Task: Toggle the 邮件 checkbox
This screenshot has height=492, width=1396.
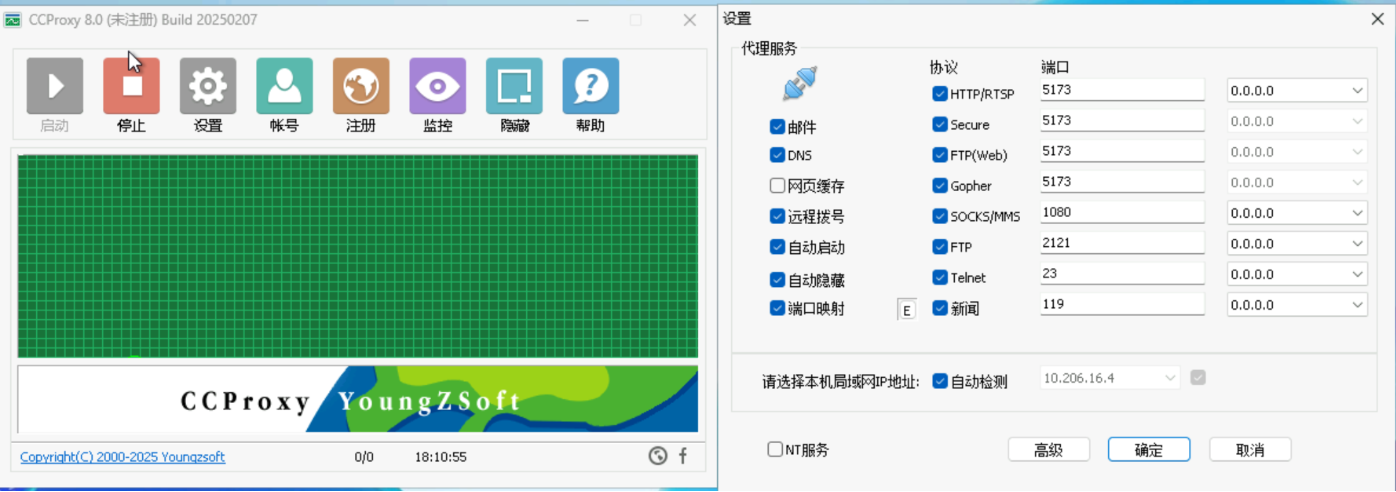Action: (777, 127)
